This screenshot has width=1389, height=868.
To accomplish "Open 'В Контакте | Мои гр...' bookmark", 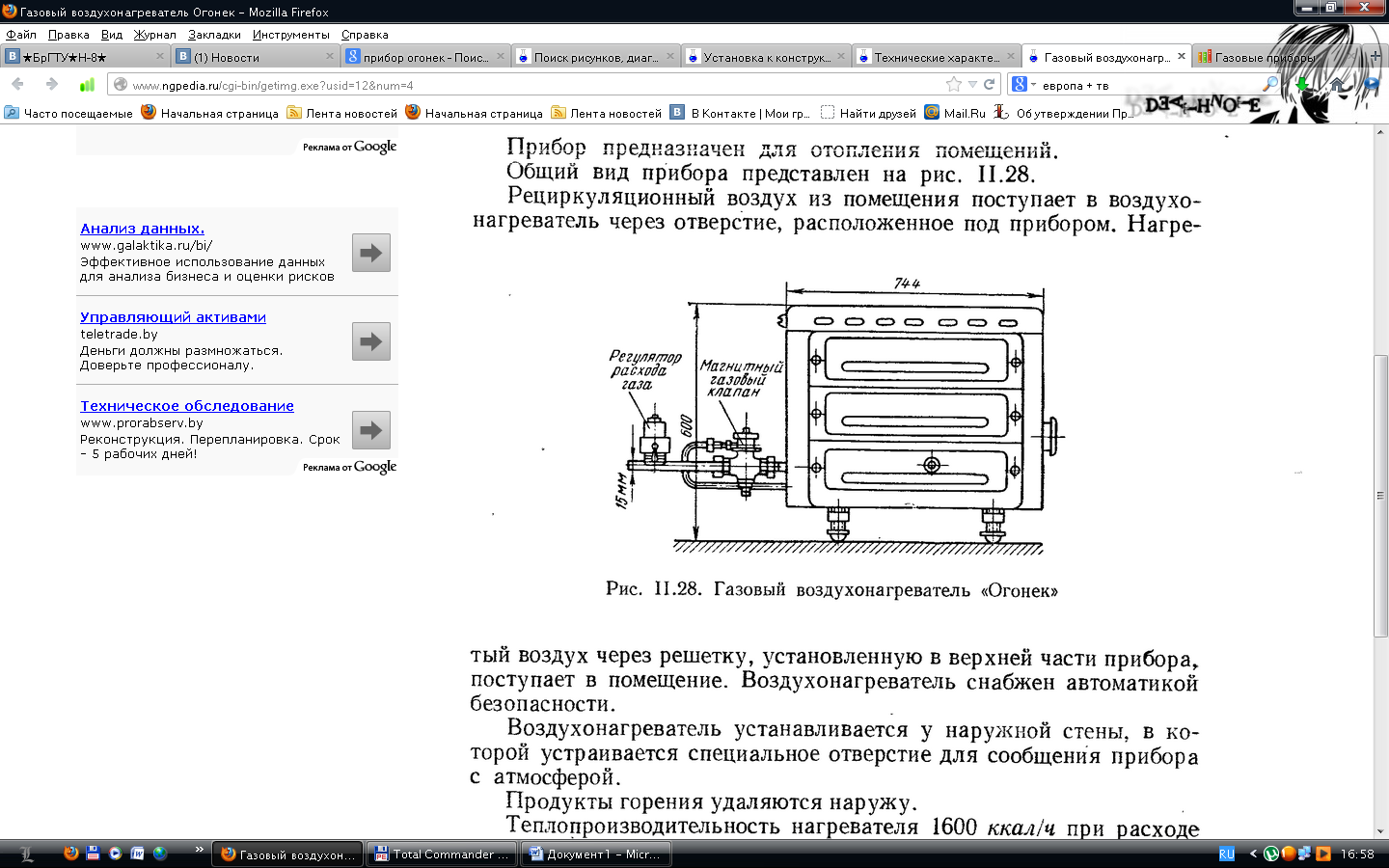I will [741, 113].
